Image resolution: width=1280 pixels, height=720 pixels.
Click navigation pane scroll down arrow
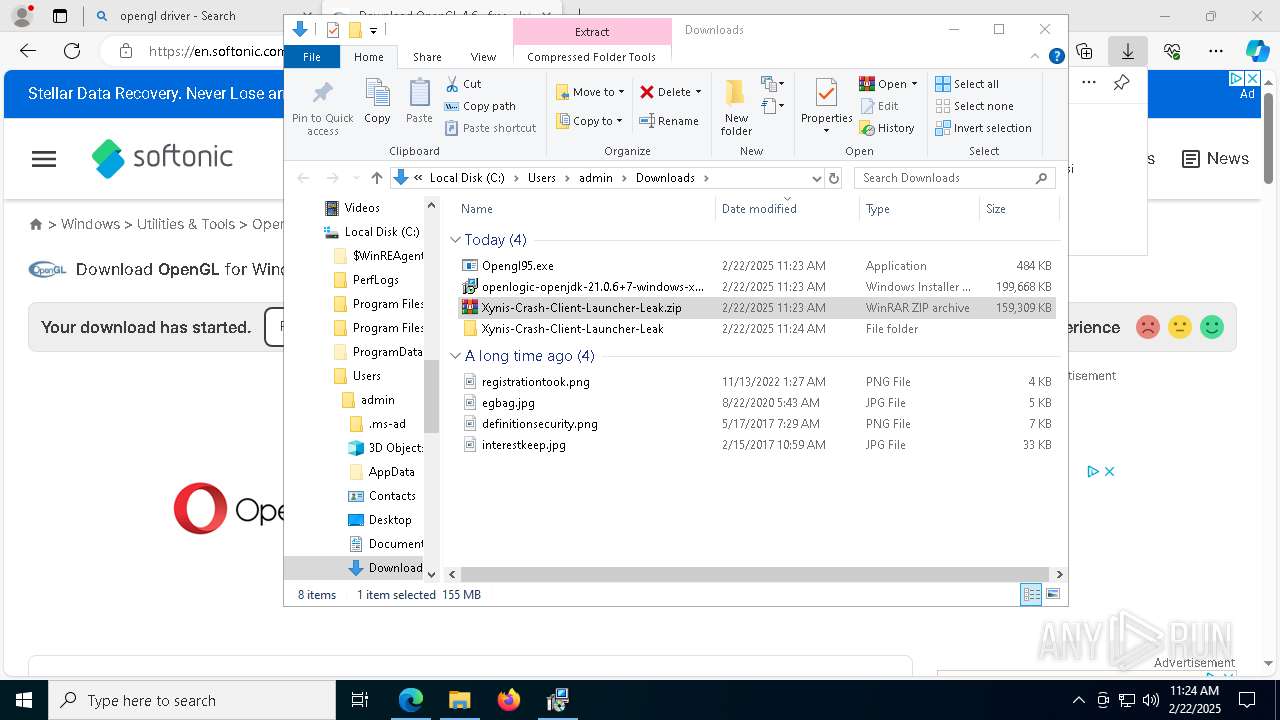click(x=432, y=575)
